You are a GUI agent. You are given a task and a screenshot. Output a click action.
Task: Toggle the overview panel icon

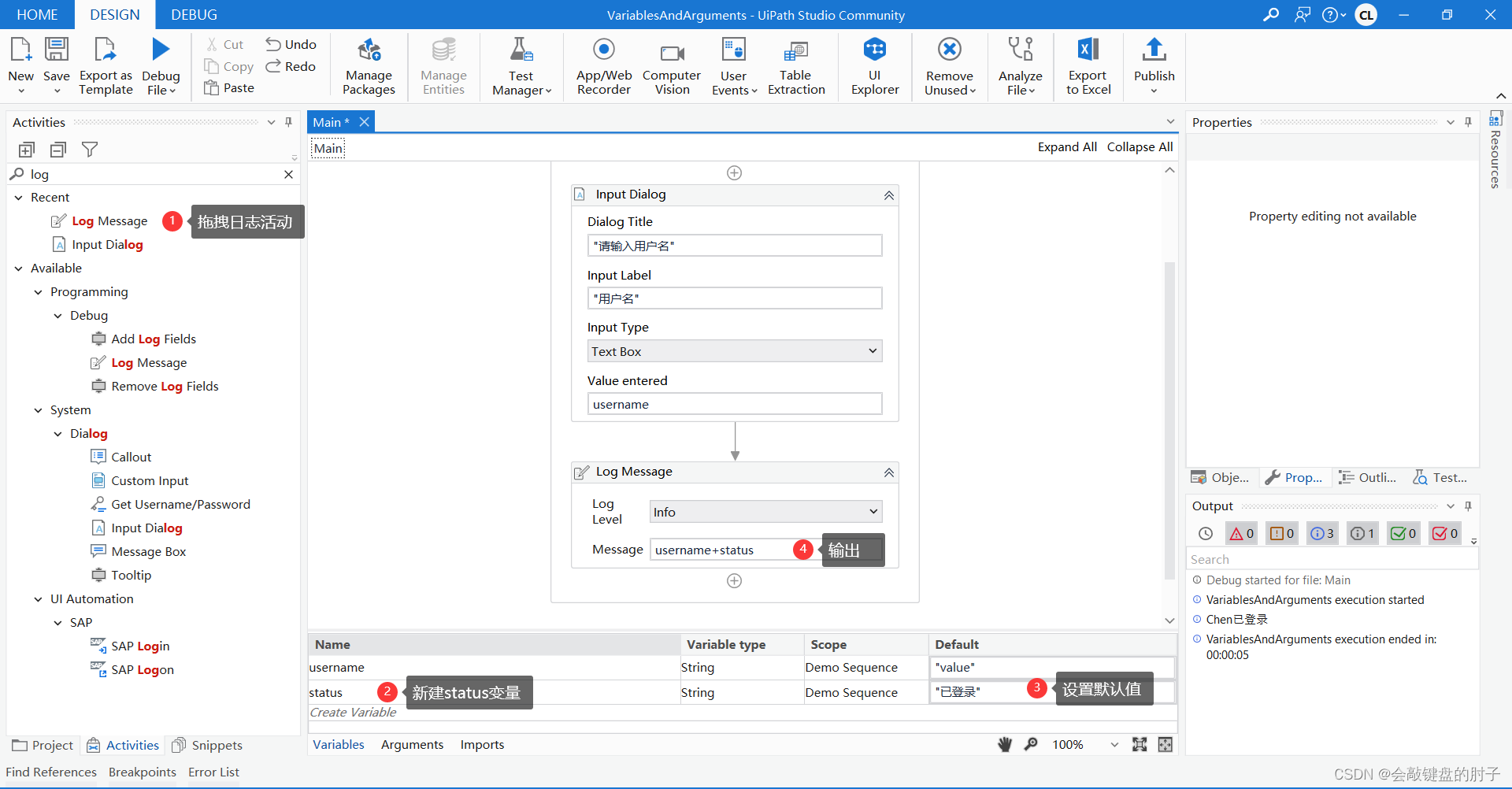[x=1165, y=744]
